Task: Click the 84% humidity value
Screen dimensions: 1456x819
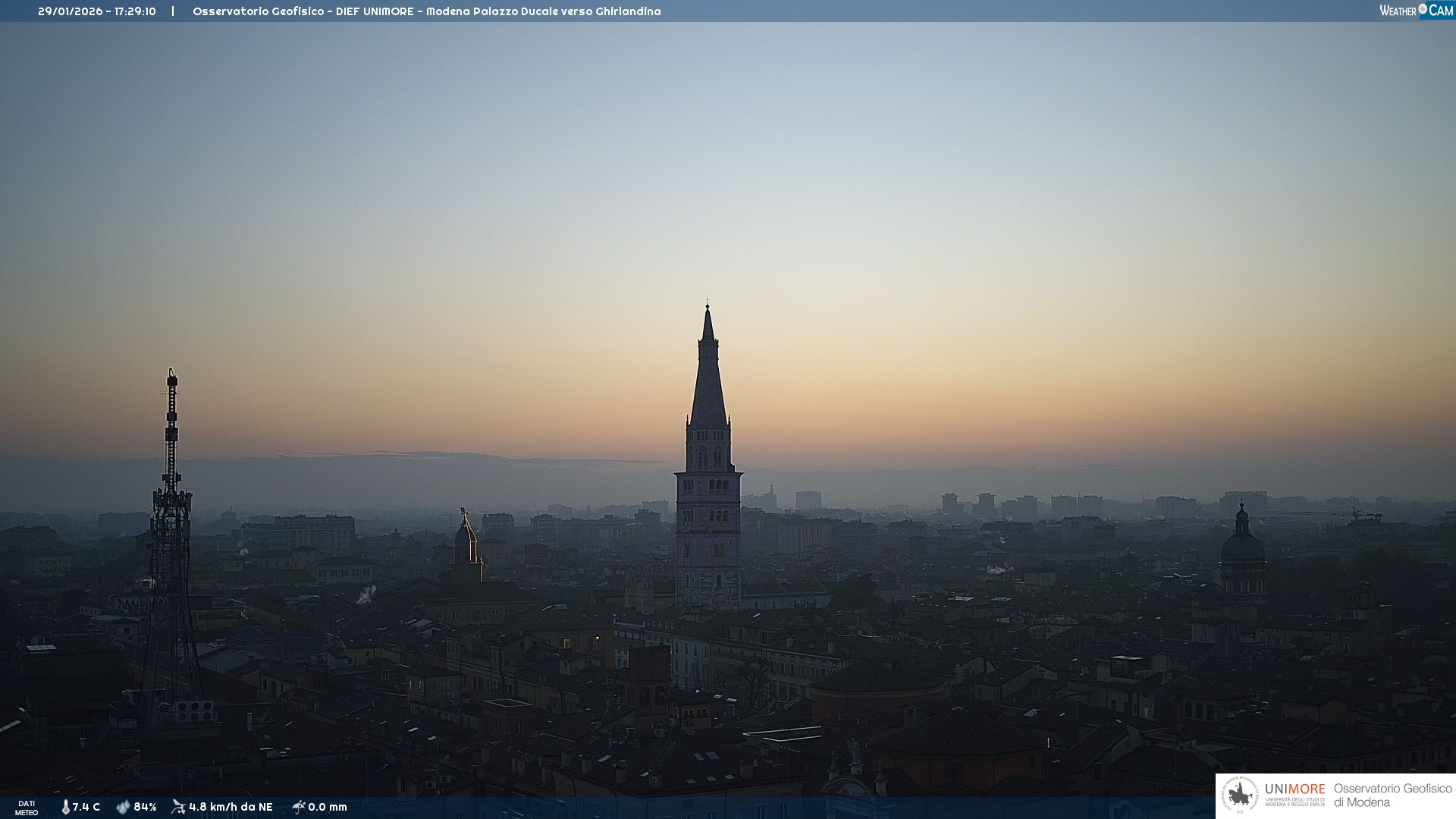Action: tap(145, 807)
